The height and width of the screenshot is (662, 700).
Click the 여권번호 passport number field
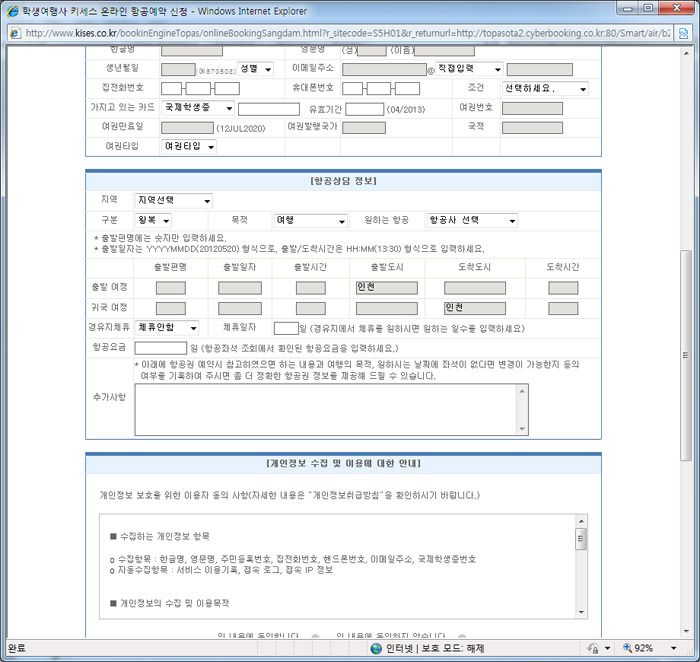[x=532, y=108]
